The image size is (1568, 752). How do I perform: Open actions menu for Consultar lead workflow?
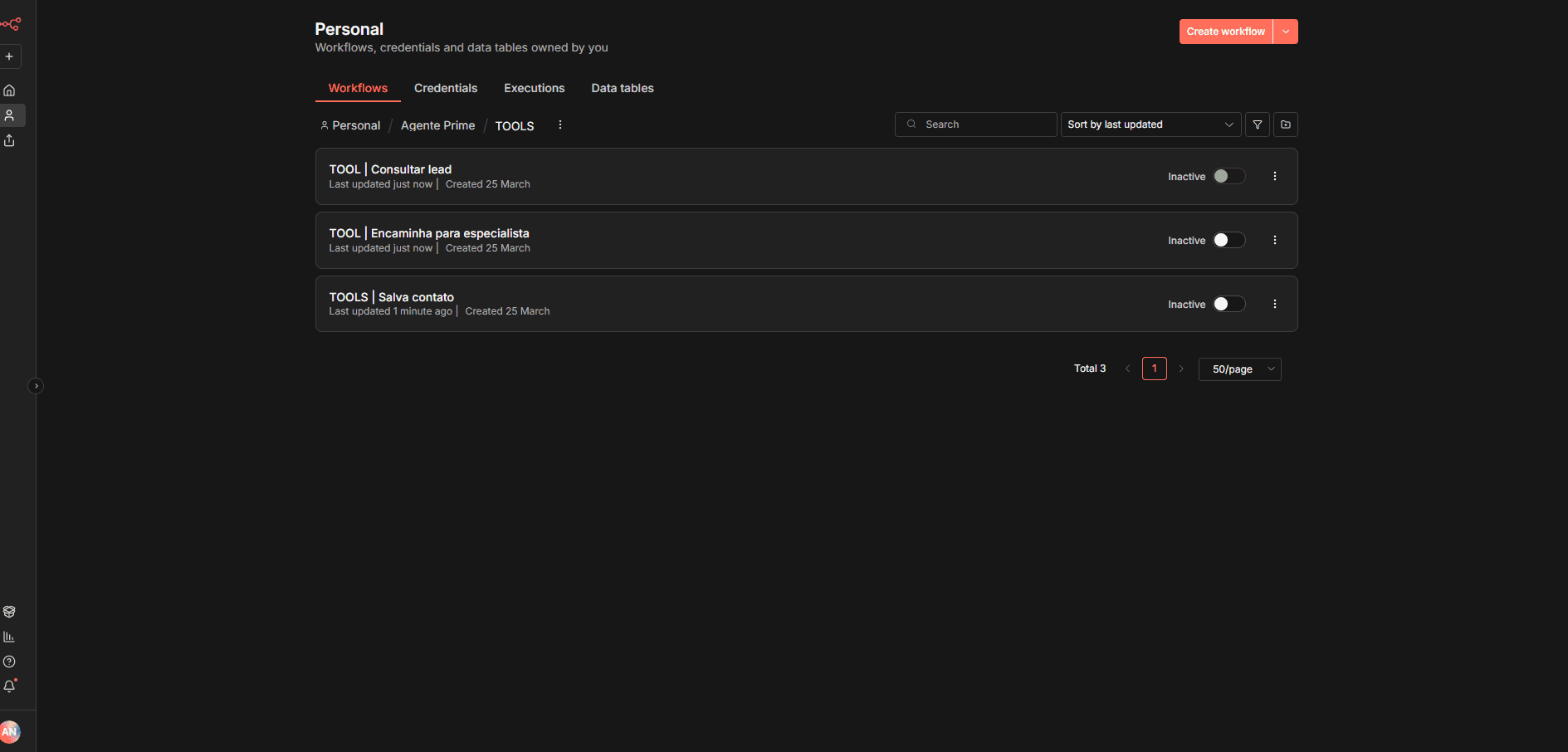coord(1275,176)
